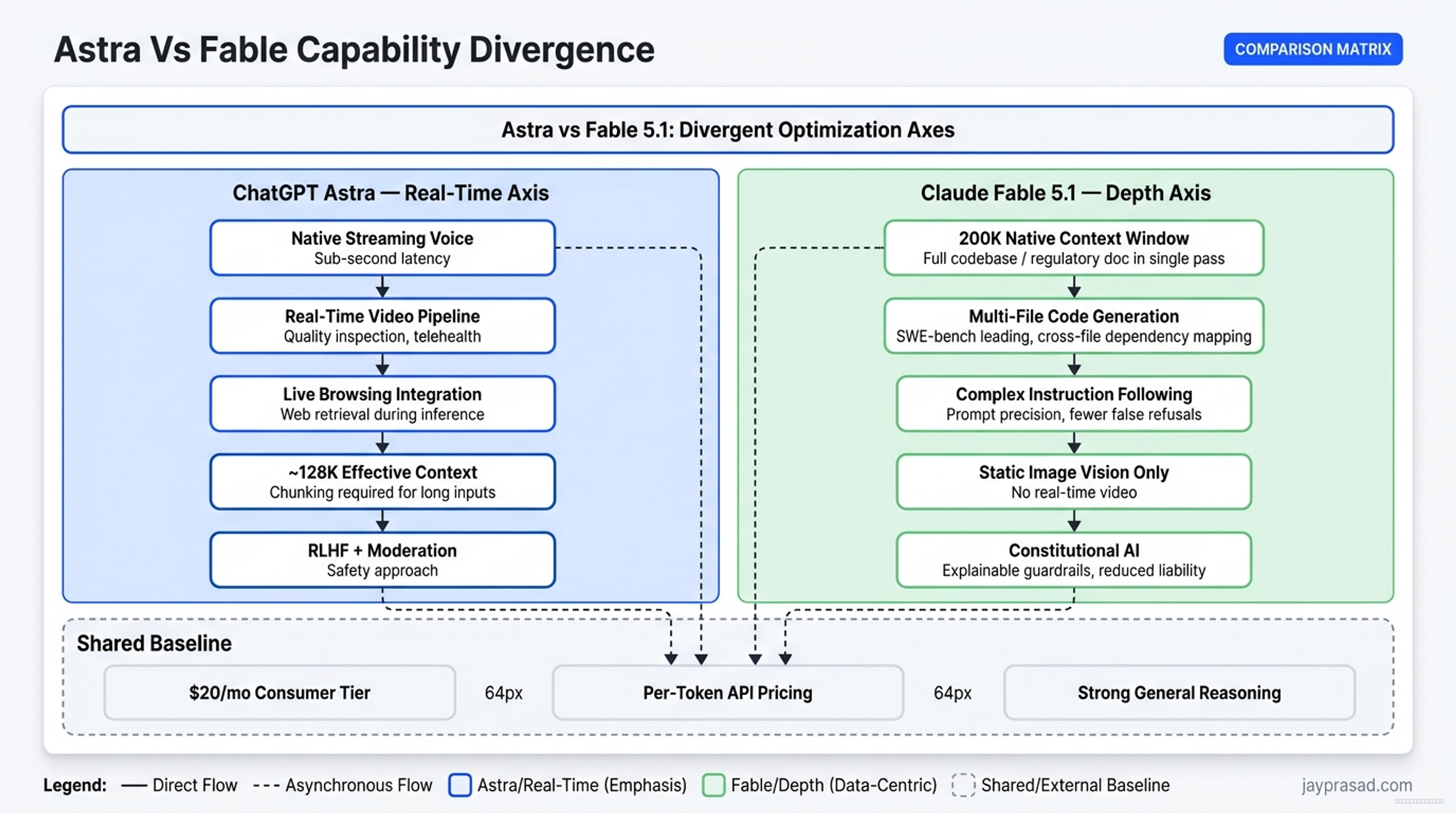Image resolution: width=1456 pixels, height=813 pixels.
Task: Click the blue Astra/Real-Time legend swatch
Action: (460, 785)
